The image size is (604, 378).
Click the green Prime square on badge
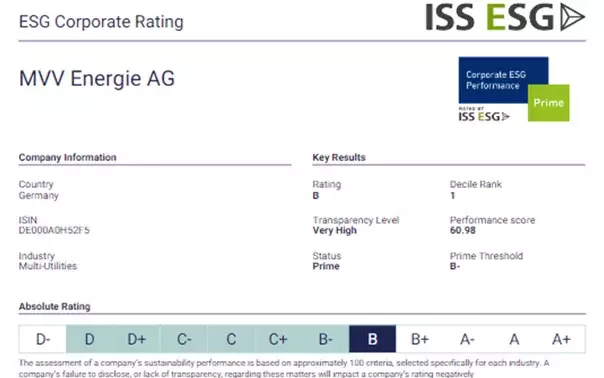[x=549, y=103]
